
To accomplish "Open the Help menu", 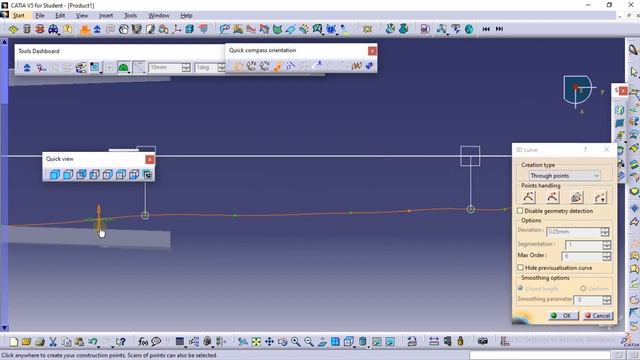I will pyautogui.click(x=186, y=16).
